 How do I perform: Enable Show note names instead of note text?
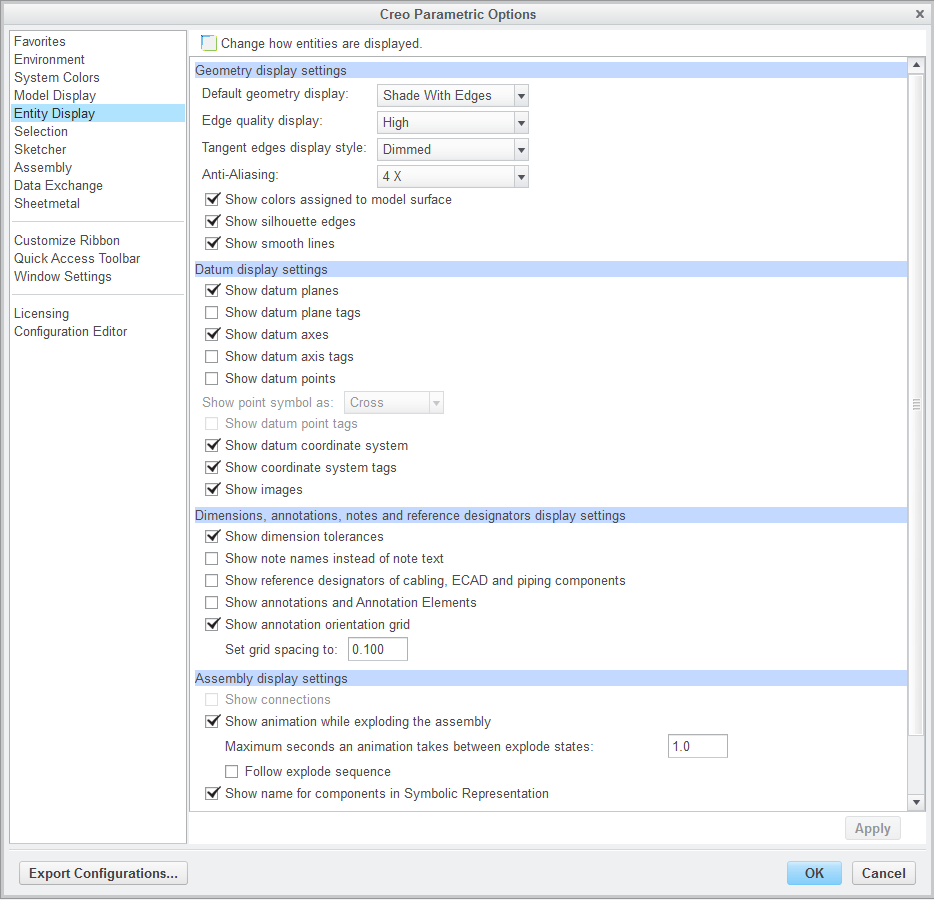click(x=211, y=559)
